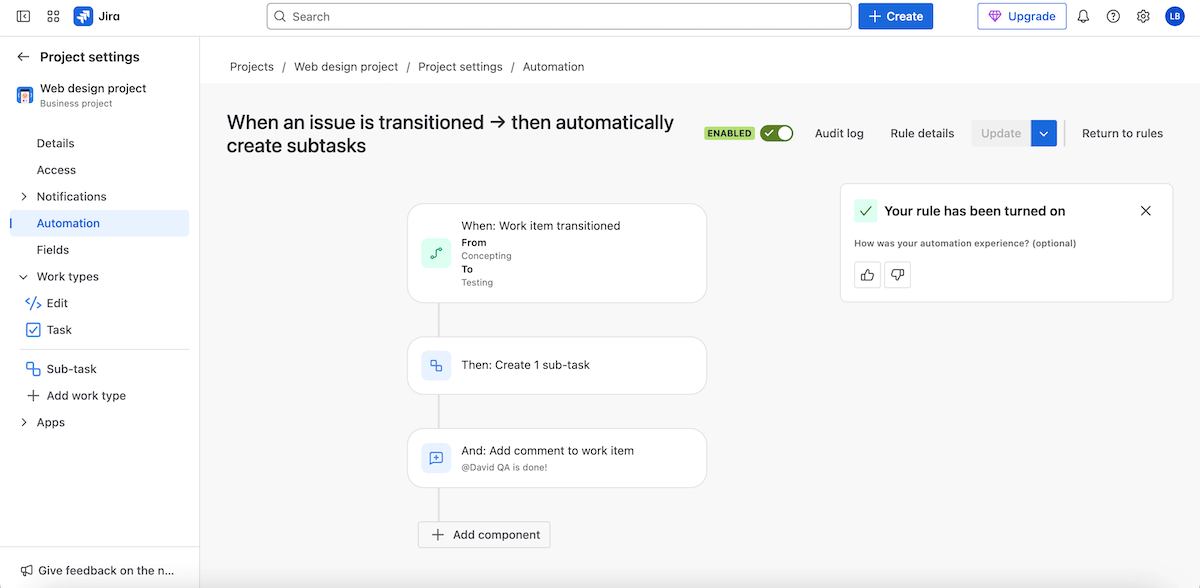
Task: Click the Add component button
Action: 484,535
